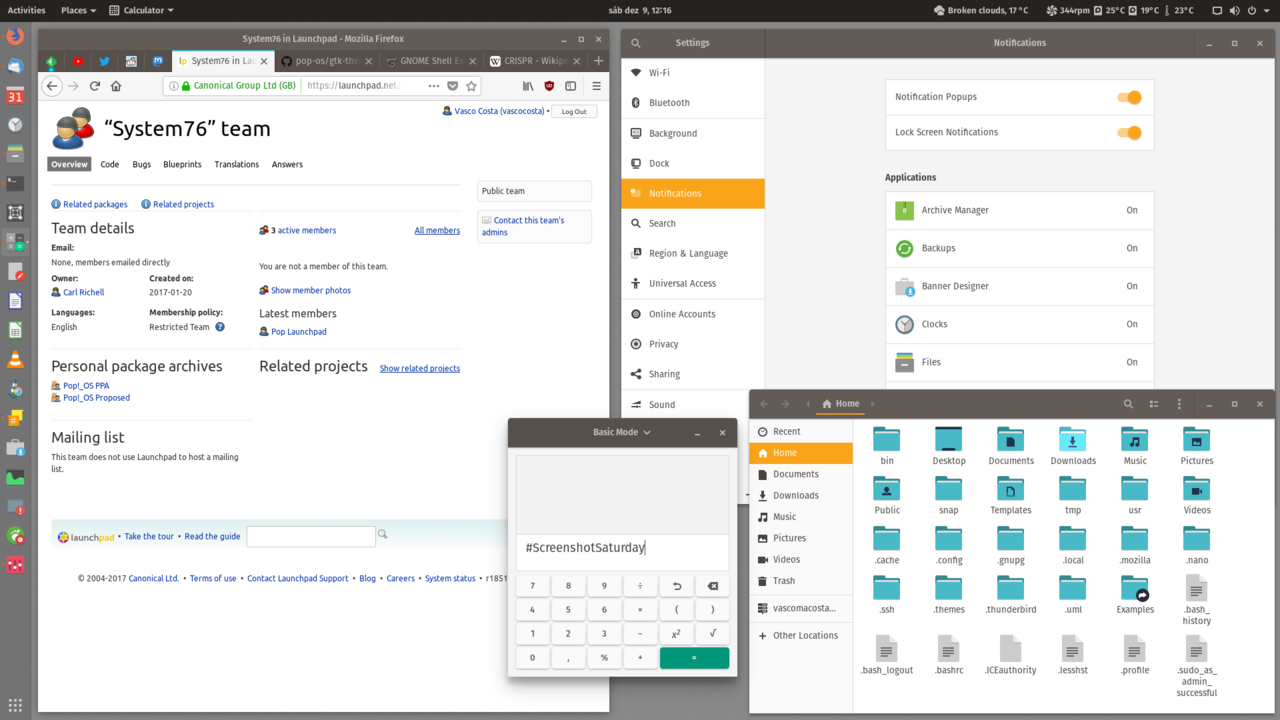
Task: Switch to the Bugs tab on Launchpad
Action: tap(141, 164)
